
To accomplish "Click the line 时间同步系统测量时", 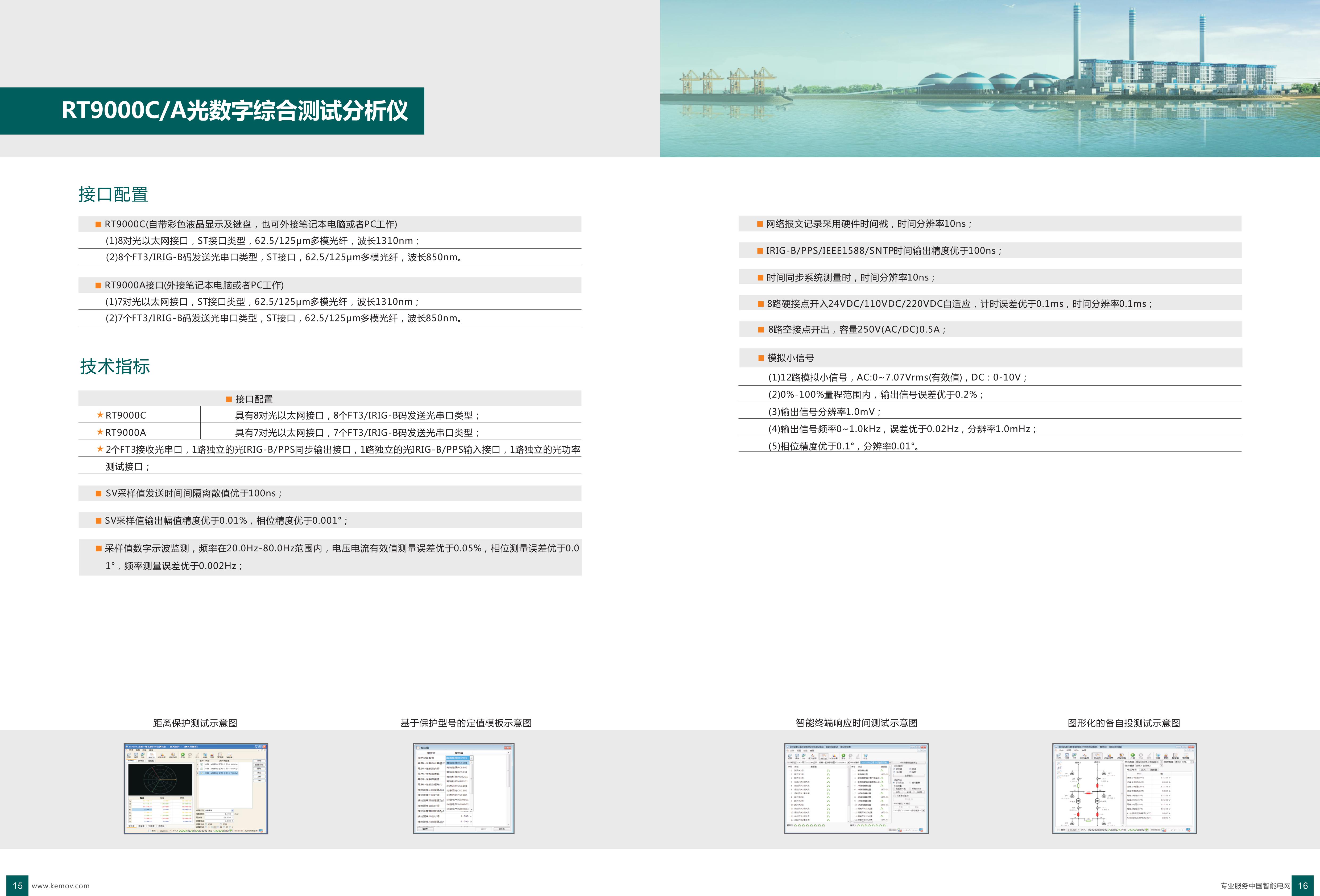I will (x=990, y=277).
